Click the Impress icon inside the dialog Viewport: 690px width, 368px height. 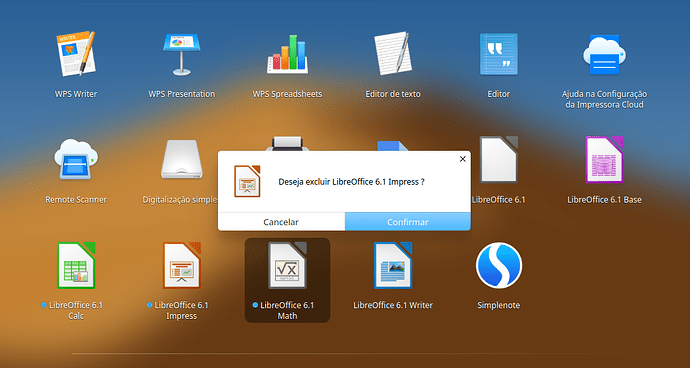tap(247, 181)
